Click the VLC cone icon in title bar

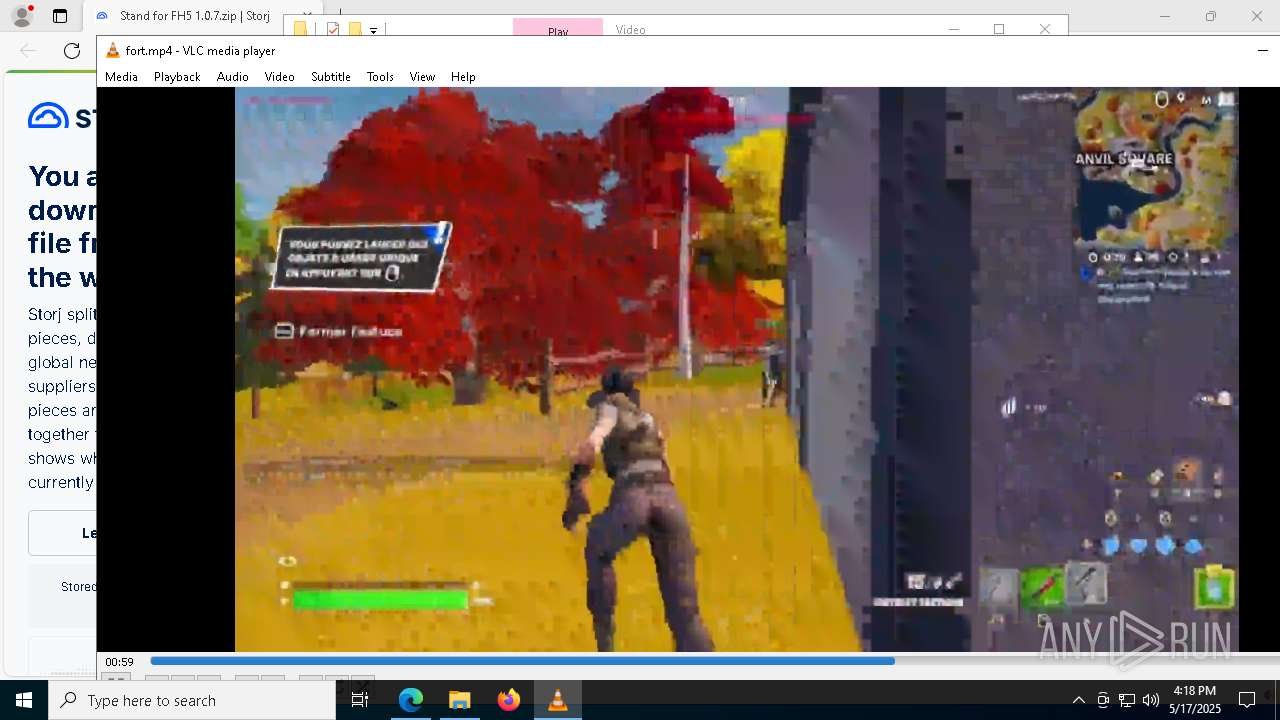pyautogui.click(x=113, y=51)
